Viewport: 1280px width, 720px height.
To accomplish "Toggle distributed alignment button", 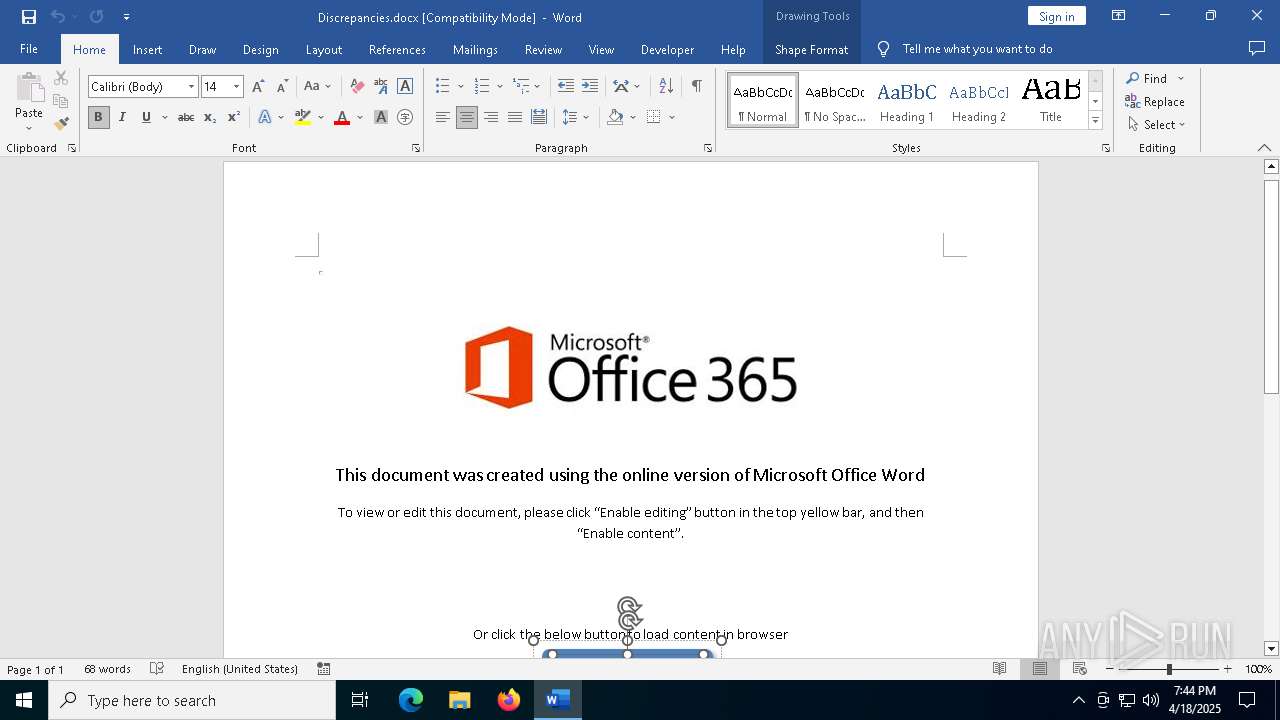I will tap(539, 117).
